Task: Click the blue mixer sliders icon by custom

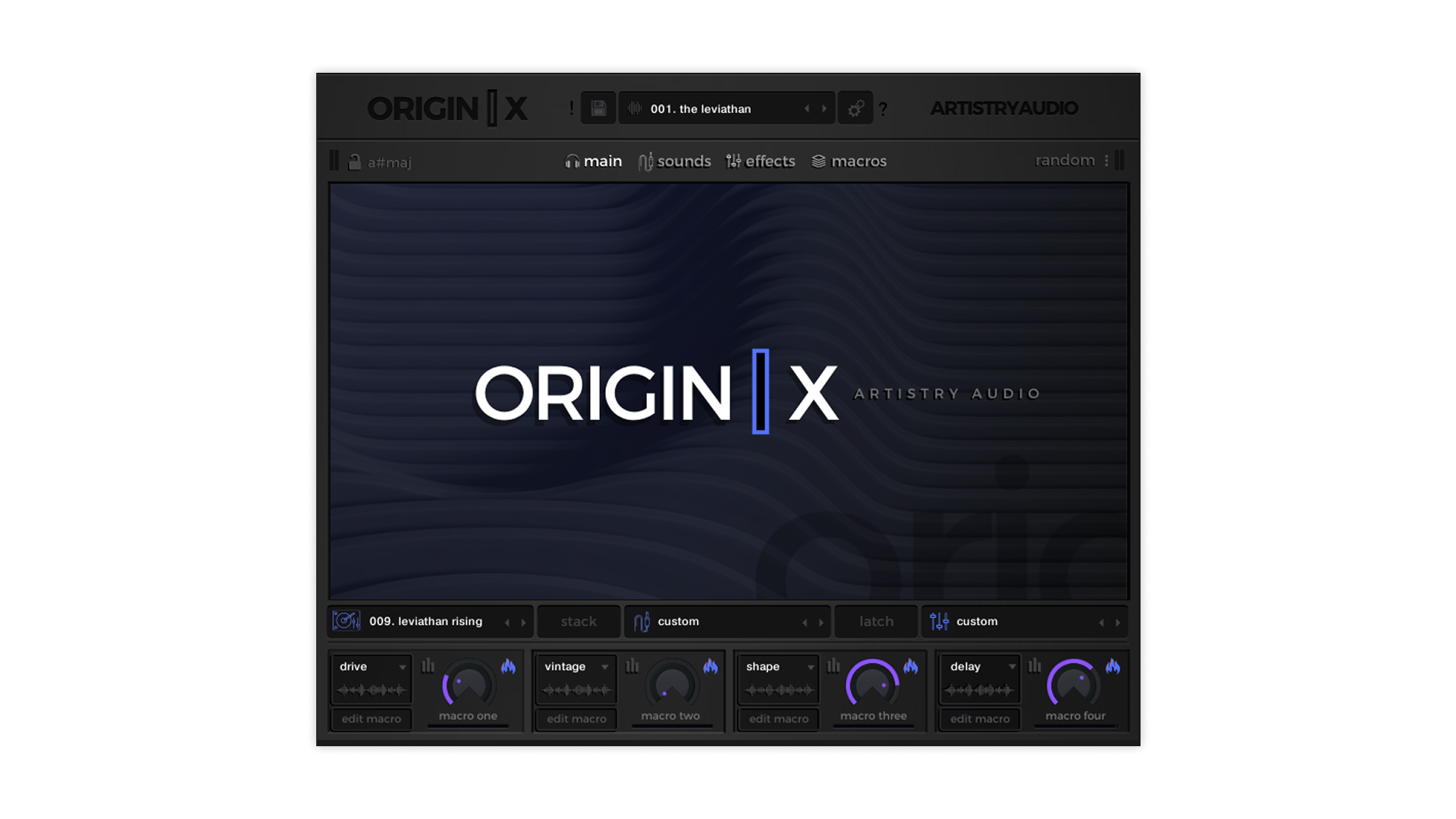Action: pyautogui.click(x=939, y=621)
